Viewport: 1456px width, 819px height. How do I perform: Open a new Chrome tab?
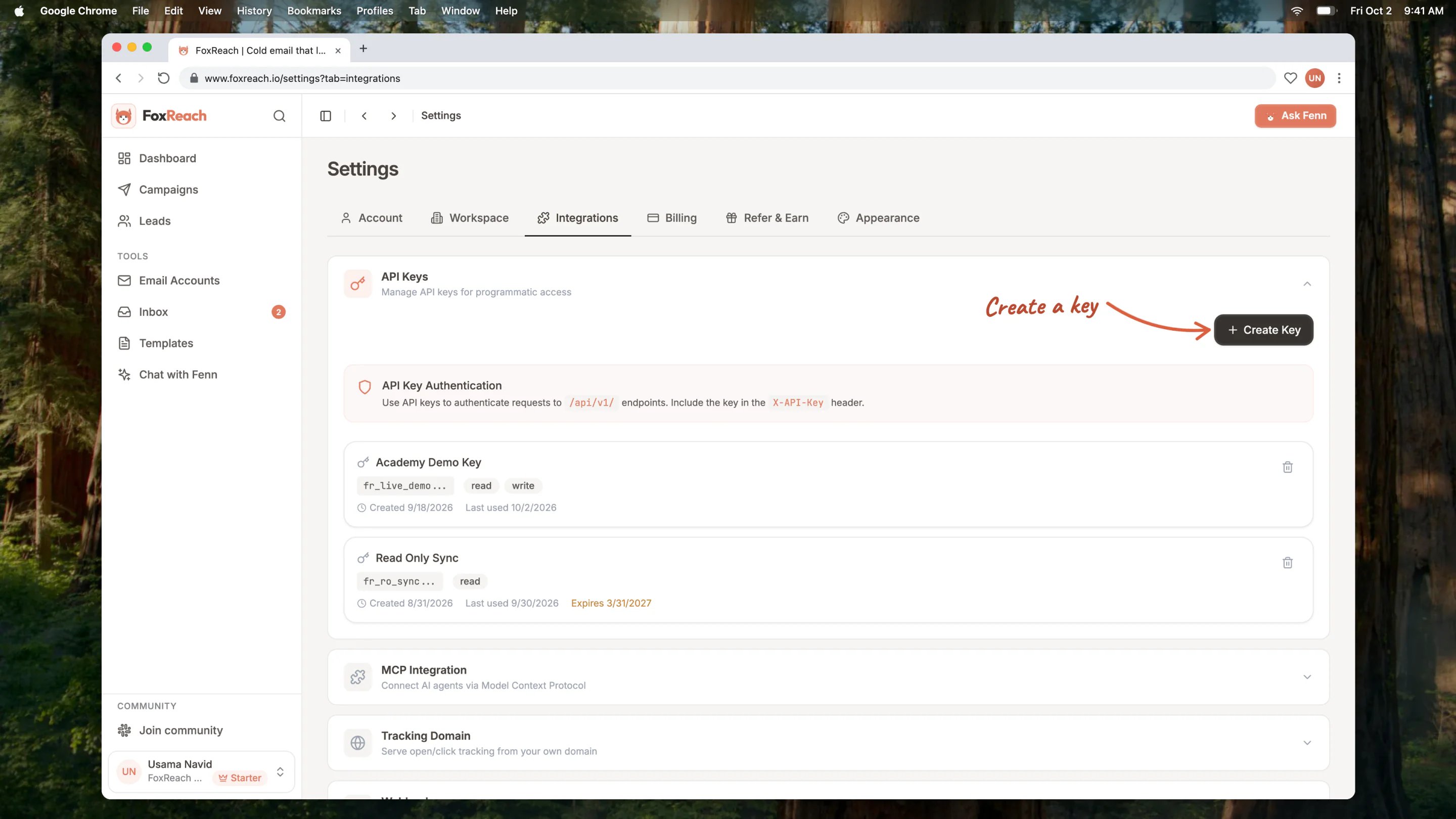(x=363, y=49)
